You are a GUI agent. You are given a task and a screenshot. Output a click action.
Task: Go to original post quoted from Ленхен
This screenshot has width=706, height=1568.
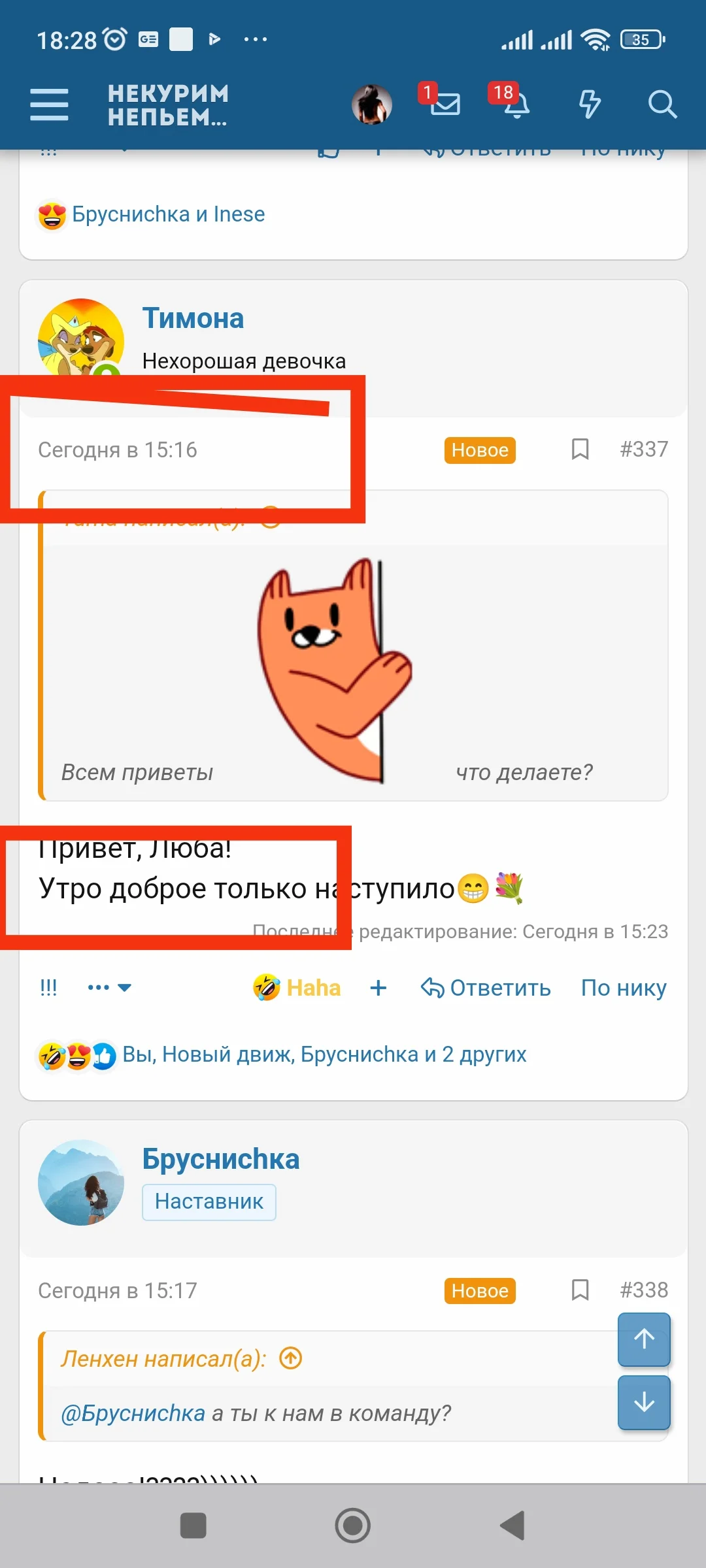click(291, 1359)
